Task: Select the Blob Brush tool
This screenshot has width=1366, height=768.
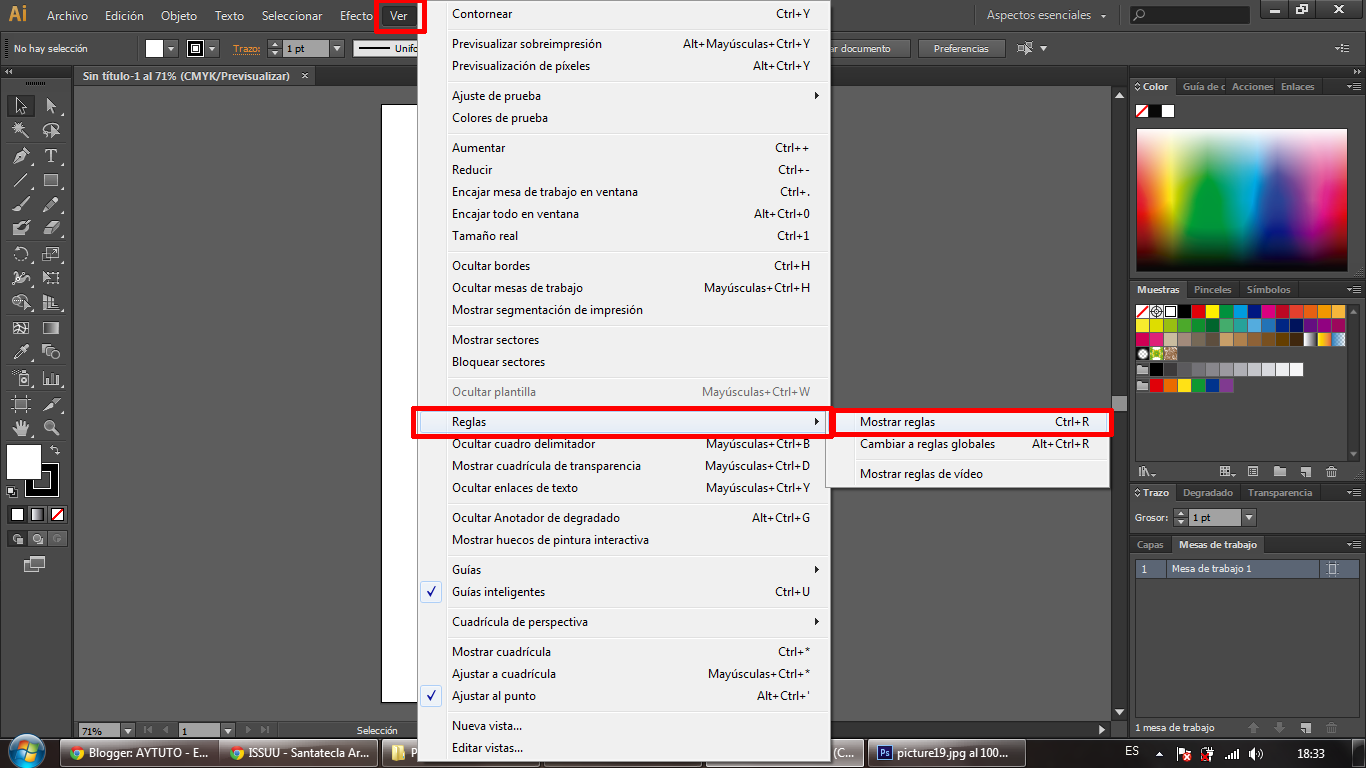Action: pos(20,228)
